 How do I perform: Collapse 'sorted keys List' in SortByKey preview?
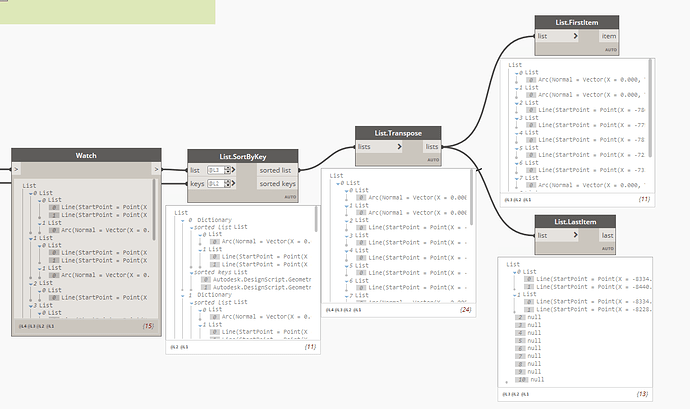pyautogui.click(x=191, y=273)
